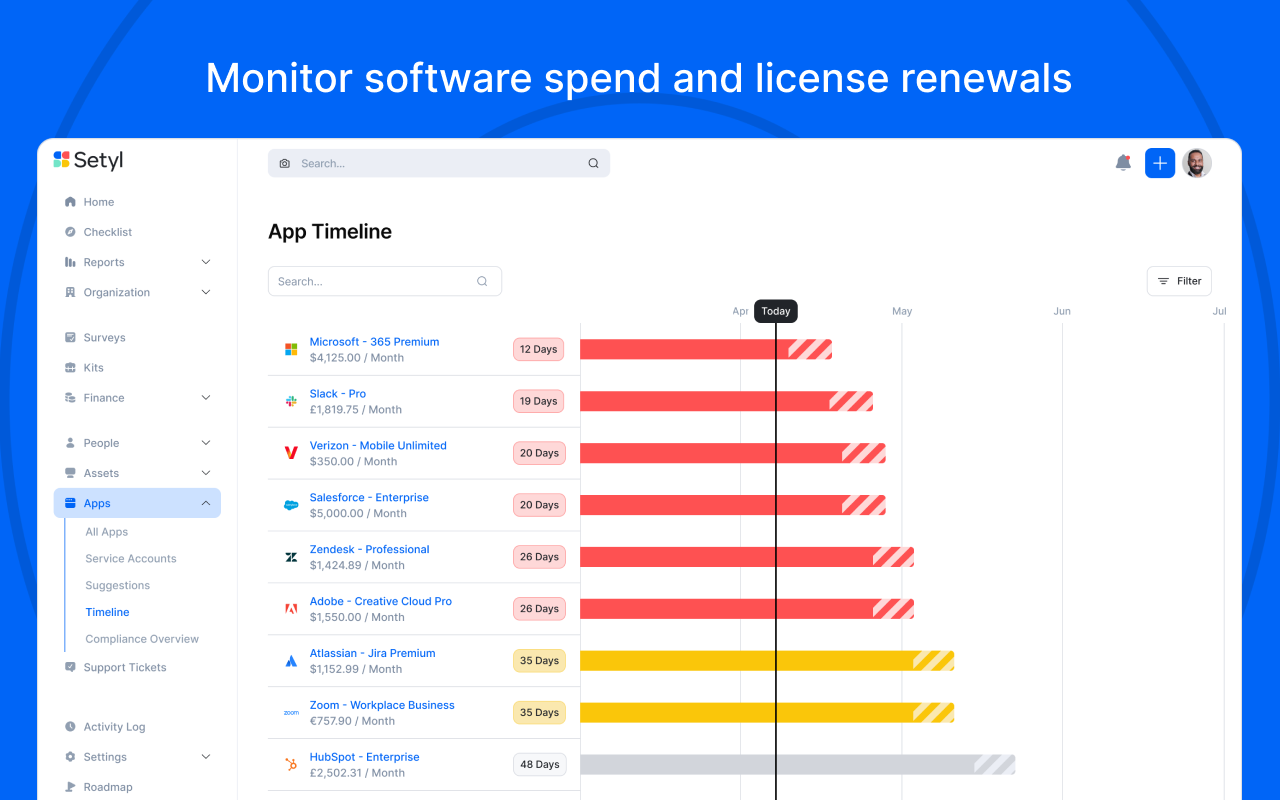Click the Filter button

(x=1178, y=281)
